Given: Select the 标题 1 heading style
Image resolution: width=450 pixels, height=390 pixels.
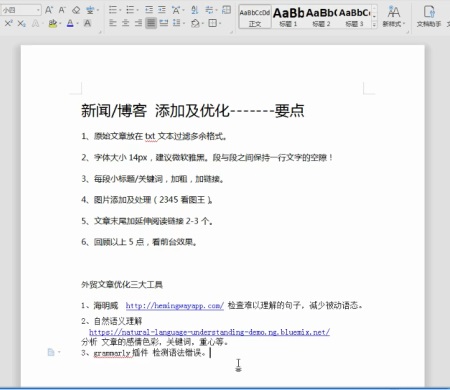Looking at the screenshot, I should coord(288,17).
